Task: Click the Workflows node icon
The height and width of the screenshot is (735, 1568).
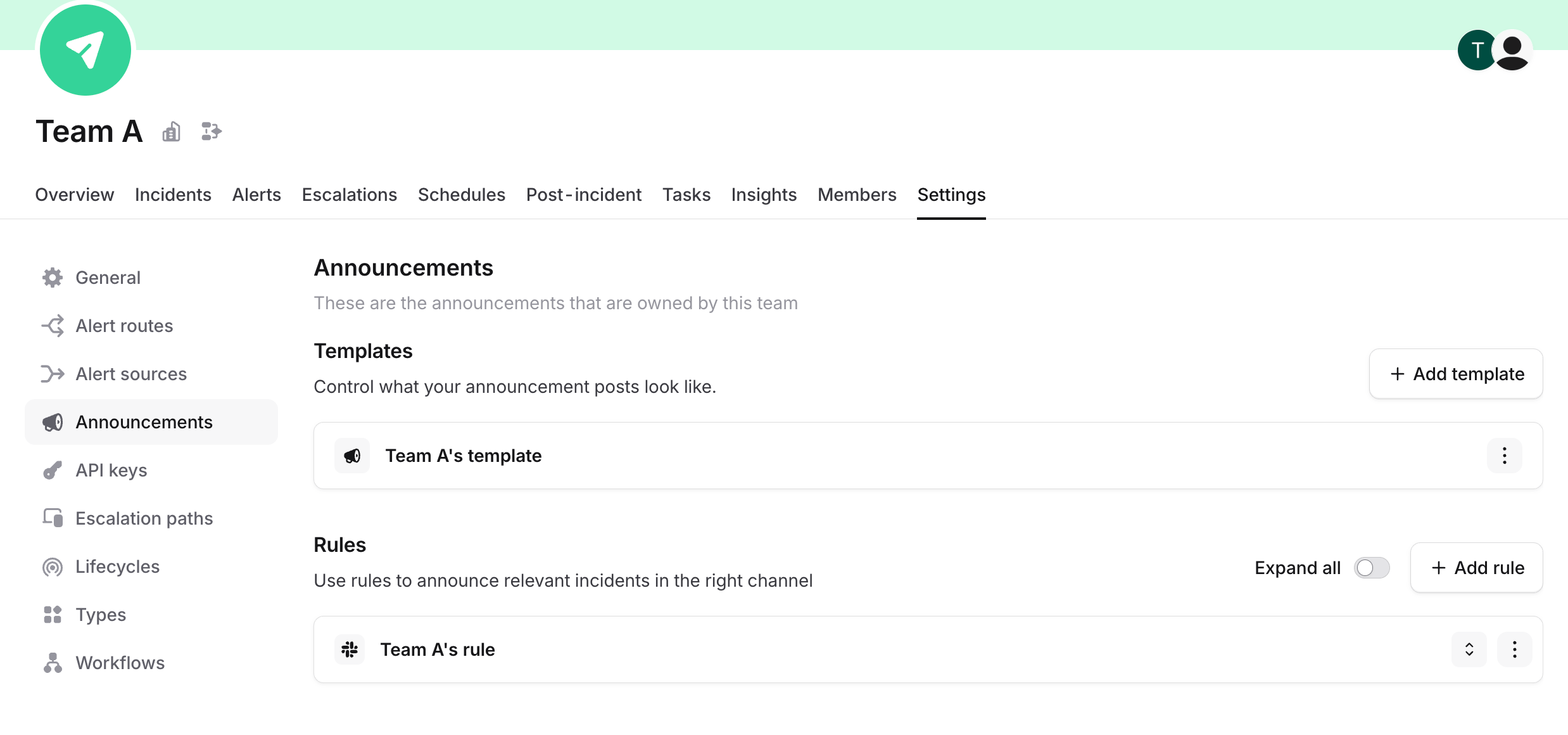Action: coord(53,663)
